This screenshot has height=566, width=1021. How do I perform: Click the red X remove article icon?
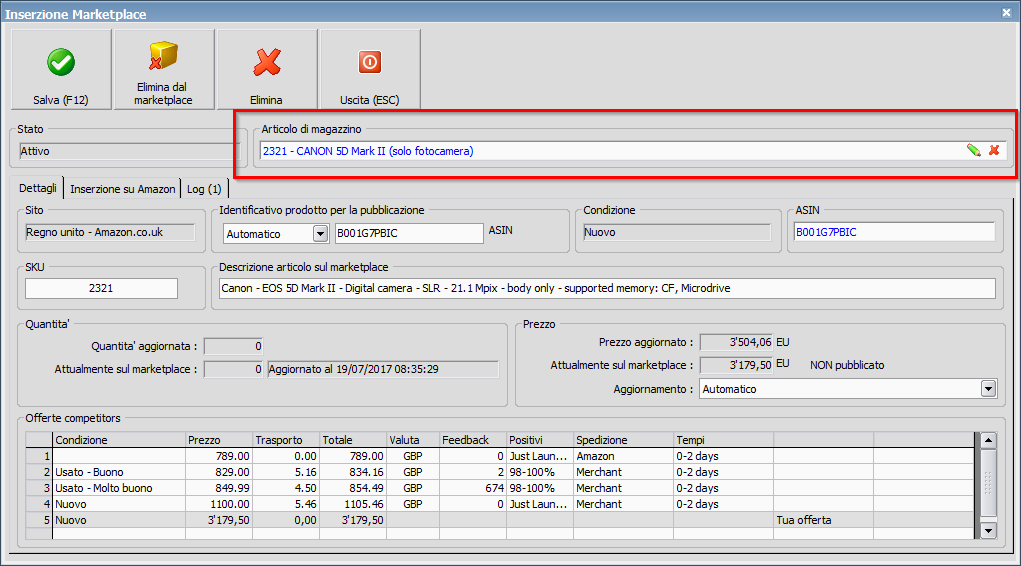(994, 150)
